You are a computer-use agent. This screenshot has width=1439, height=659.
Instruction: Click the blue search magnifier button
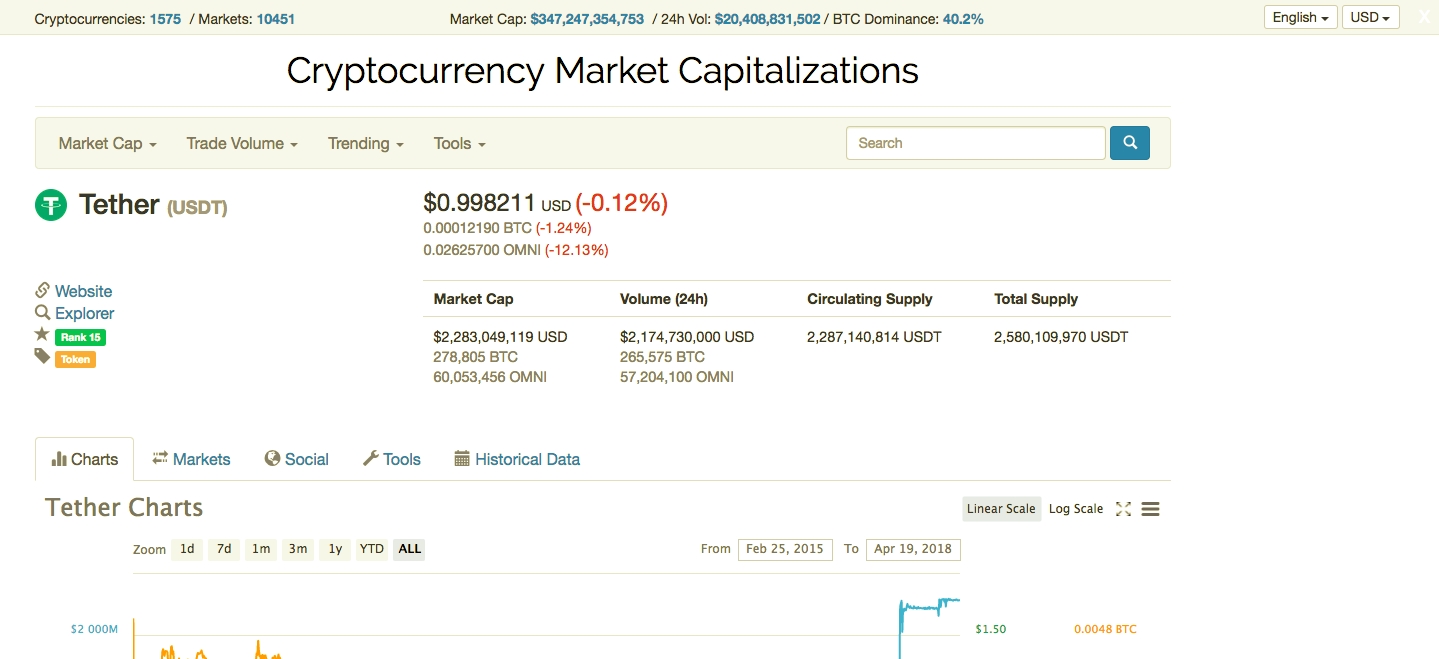1129,143
